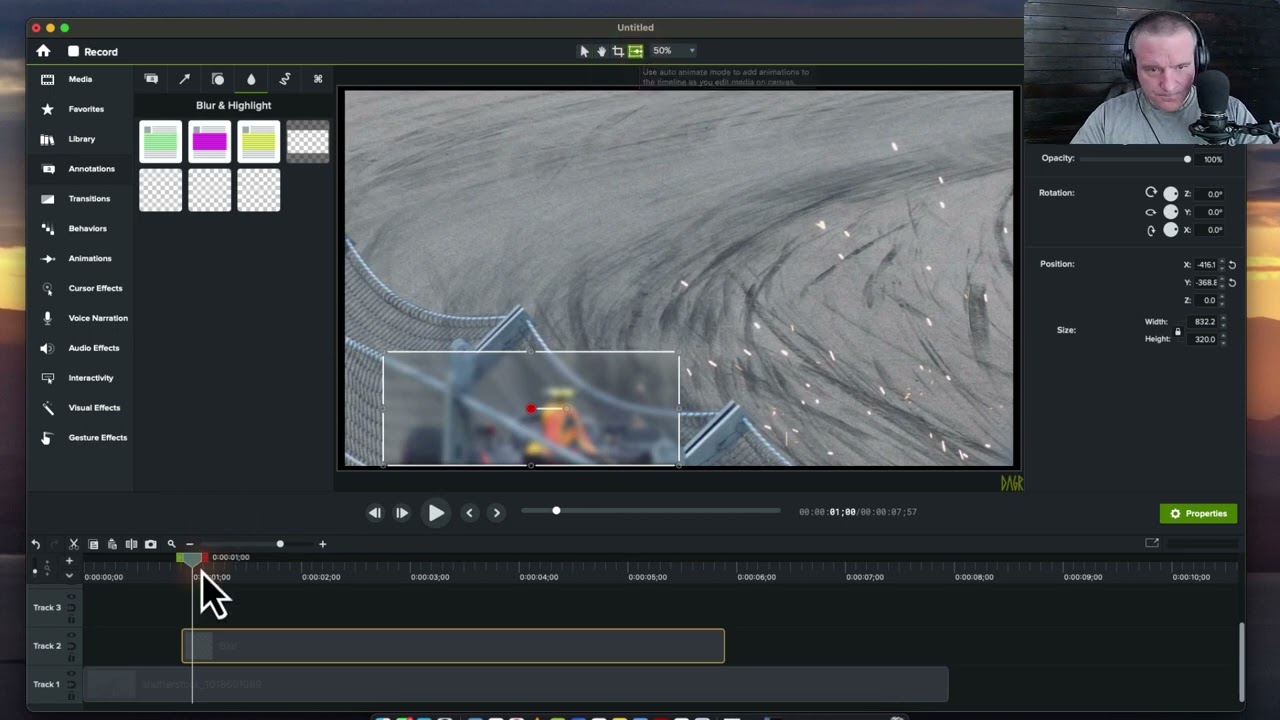1280x720 pixels.
Task: Open the Animations panel
Action: (x=90, y=259)
